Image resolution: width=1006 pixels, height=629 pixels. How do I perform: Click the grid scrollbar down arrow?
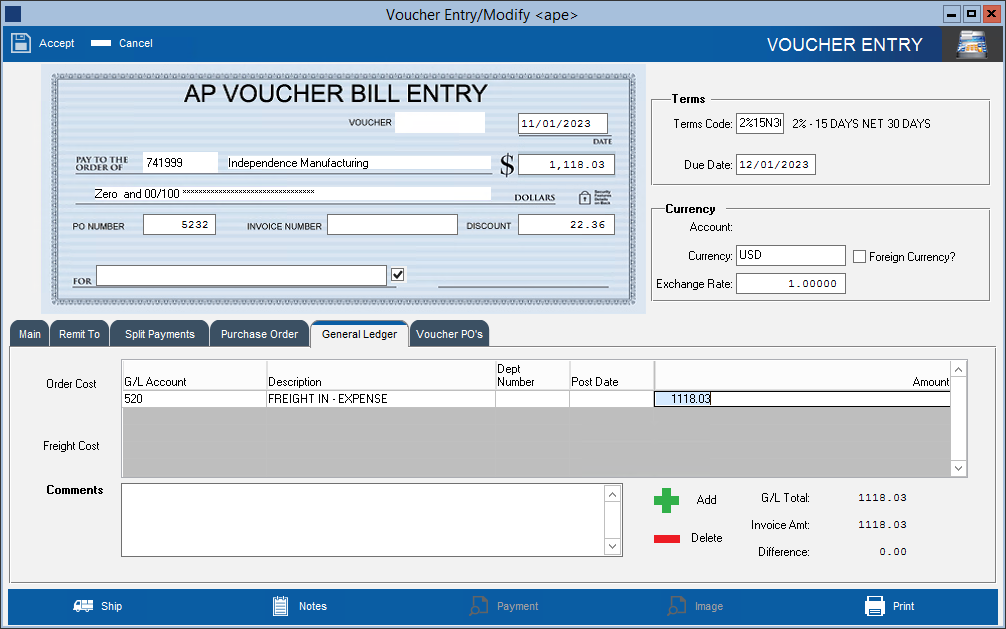pos(957,467)
